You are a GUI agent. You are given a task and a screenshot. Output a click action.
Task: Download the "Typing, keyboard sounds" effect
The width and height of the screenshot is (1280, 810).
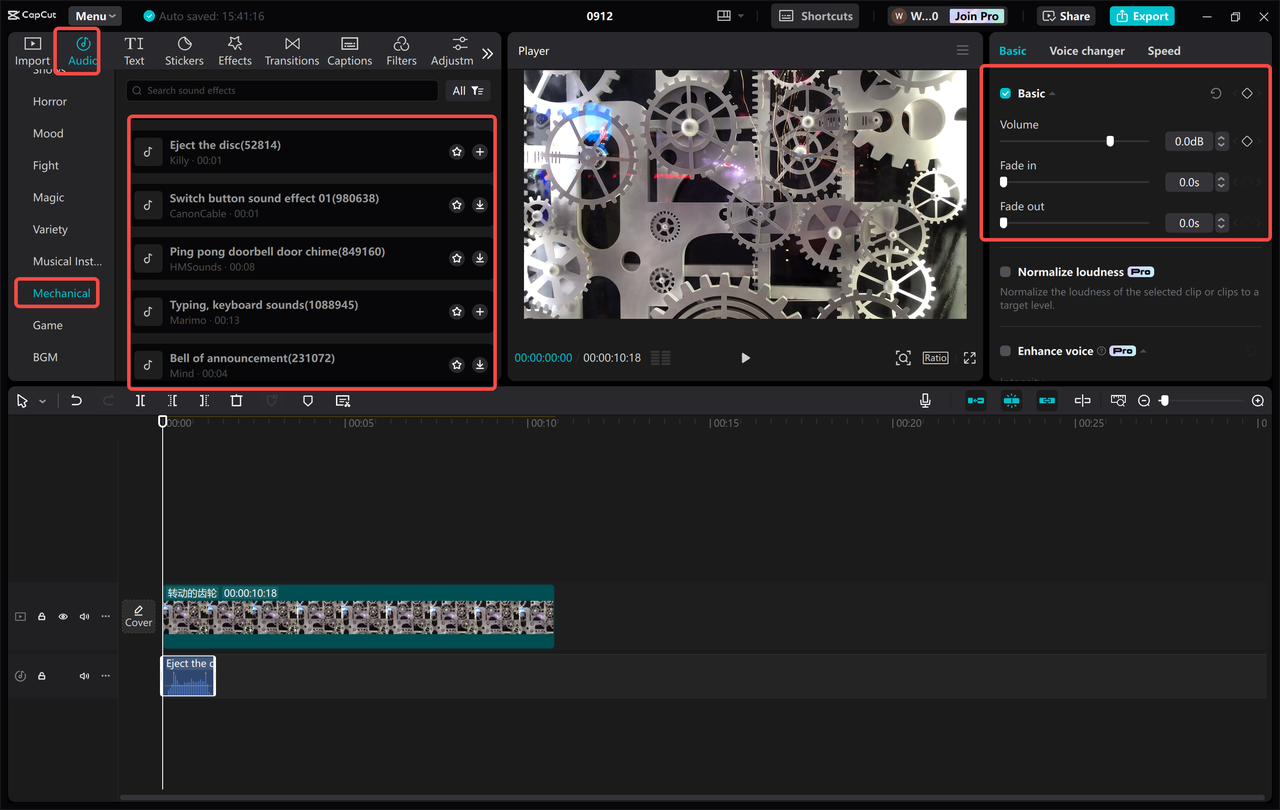(x=479, y=311)
